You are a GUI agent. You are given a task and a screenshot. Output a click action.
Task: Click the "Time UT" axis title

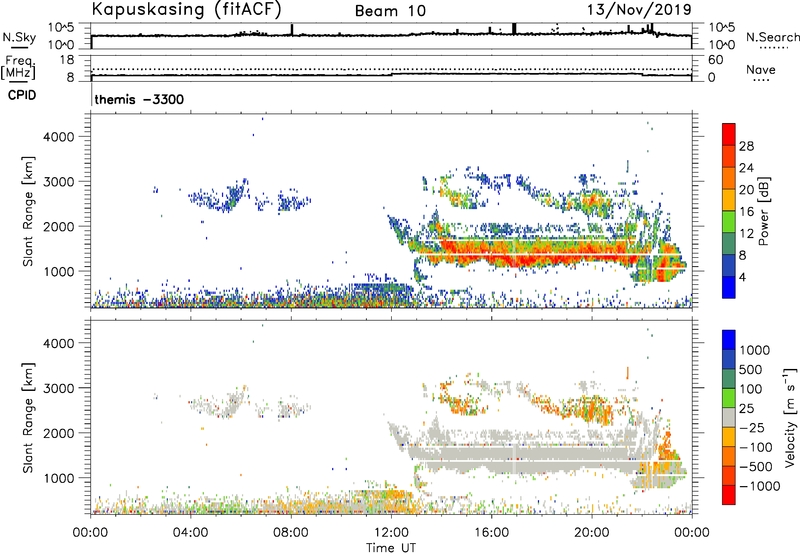(391, 548)
